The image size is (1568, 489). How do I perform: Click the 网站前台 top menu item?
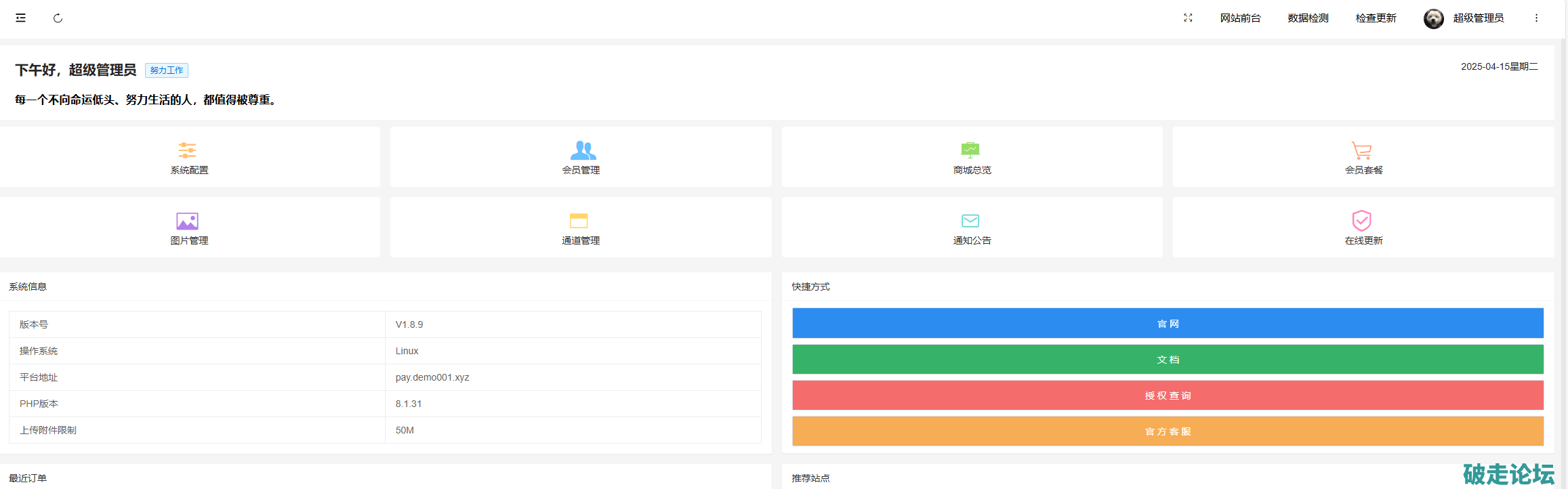[1240, 18]
